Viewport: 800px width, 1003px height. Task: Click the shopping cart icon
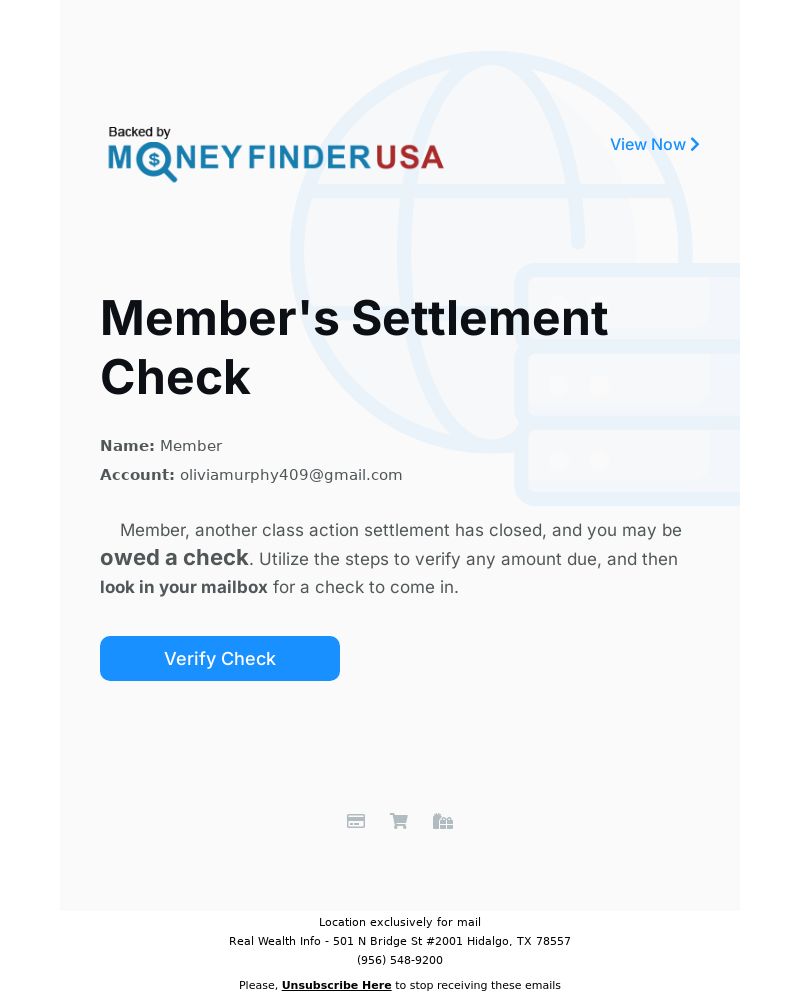(x=399, y=821)
